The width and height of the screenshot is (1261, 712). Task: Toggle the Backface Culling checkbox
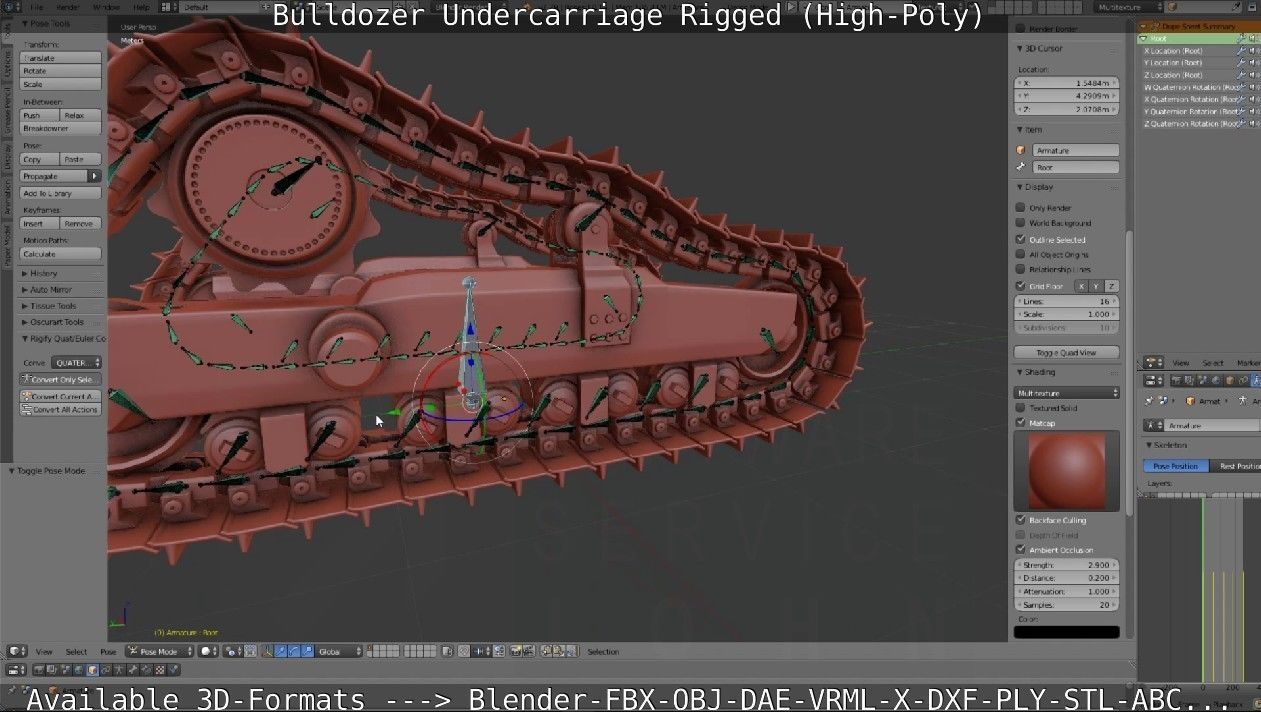[x=1021, y=520]
